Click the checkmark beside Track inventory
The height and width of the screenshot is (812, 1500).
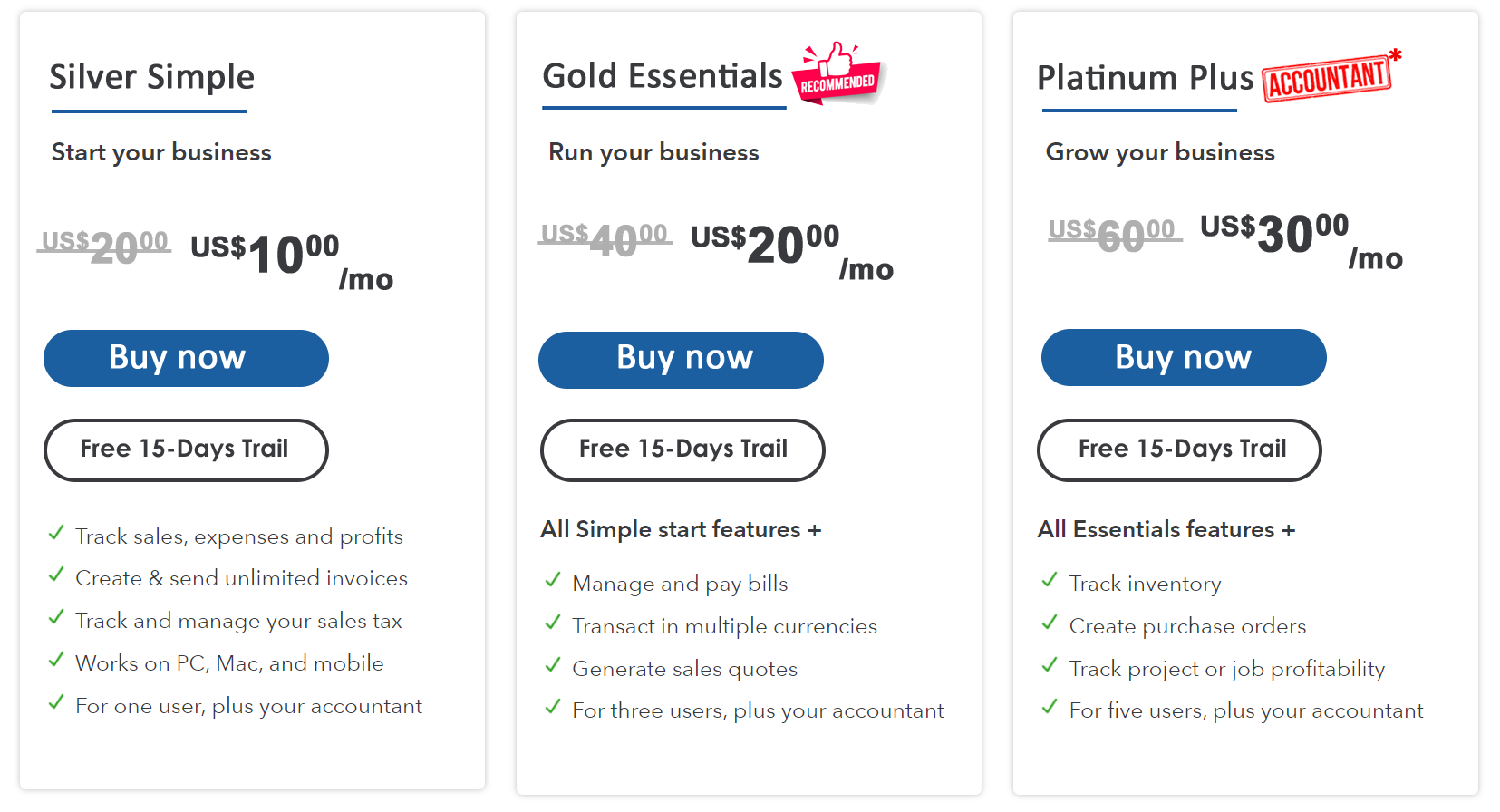pos(1050,580)
